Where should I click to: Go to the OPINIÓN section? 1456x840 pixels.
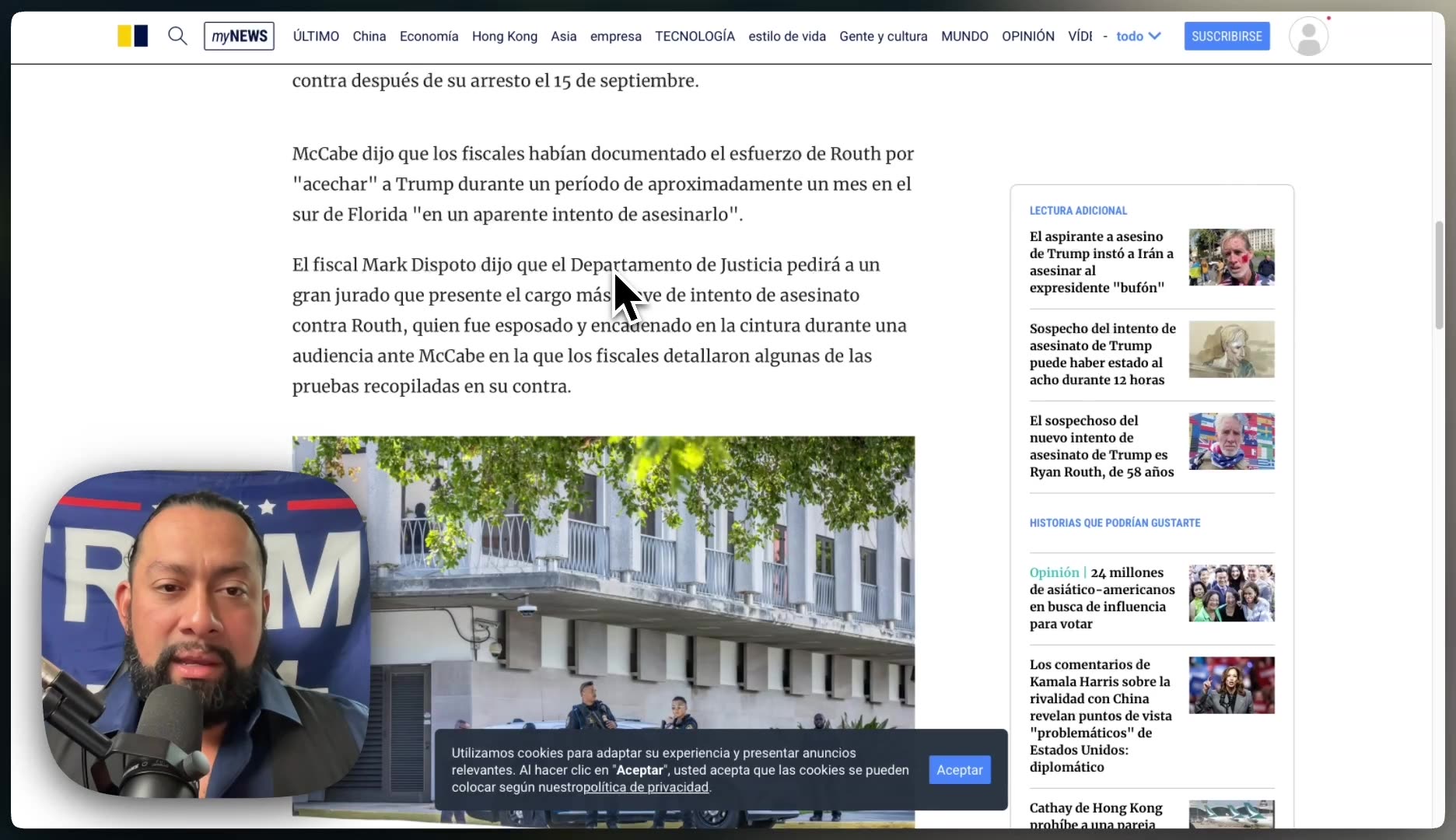click(1028, 36)
